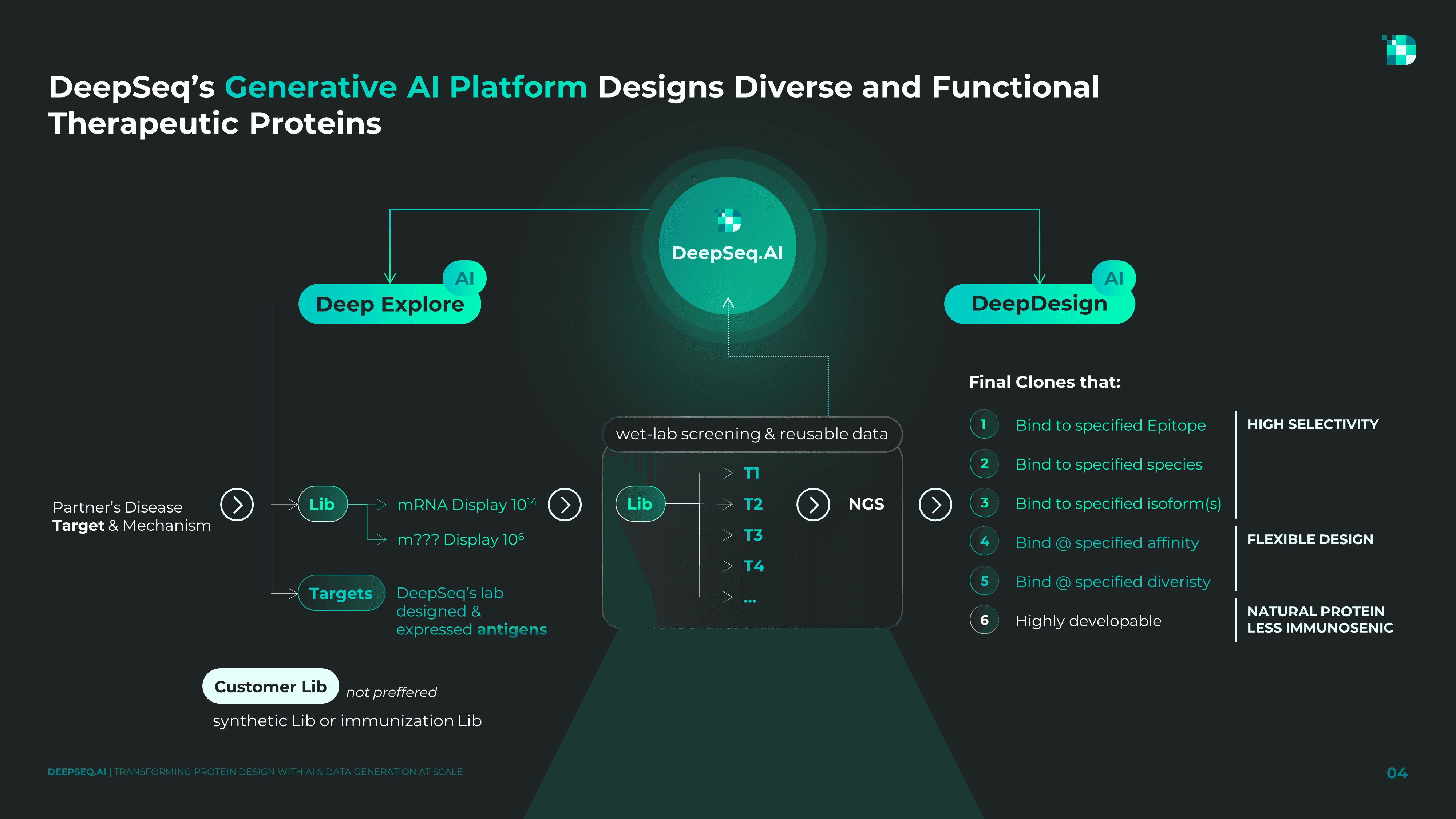The height and width of the screenshot is (819, 1456).
Task: Click NATURAL PROTEIN LESS IMMUNOSENIC heading
Action: click(1320, 620)
